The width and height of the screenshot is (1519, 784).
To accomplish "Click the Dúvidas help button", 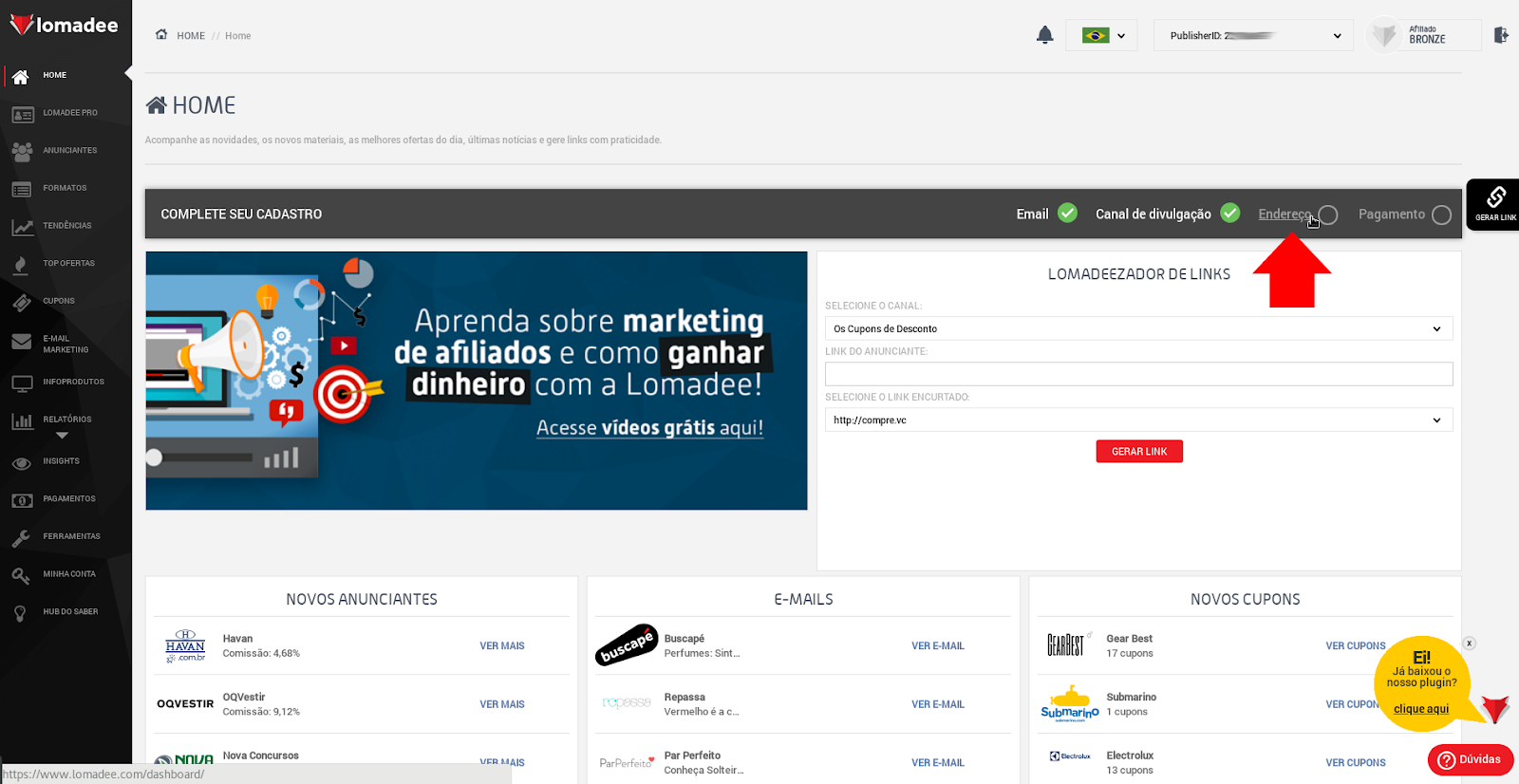I will (1471, 759).
